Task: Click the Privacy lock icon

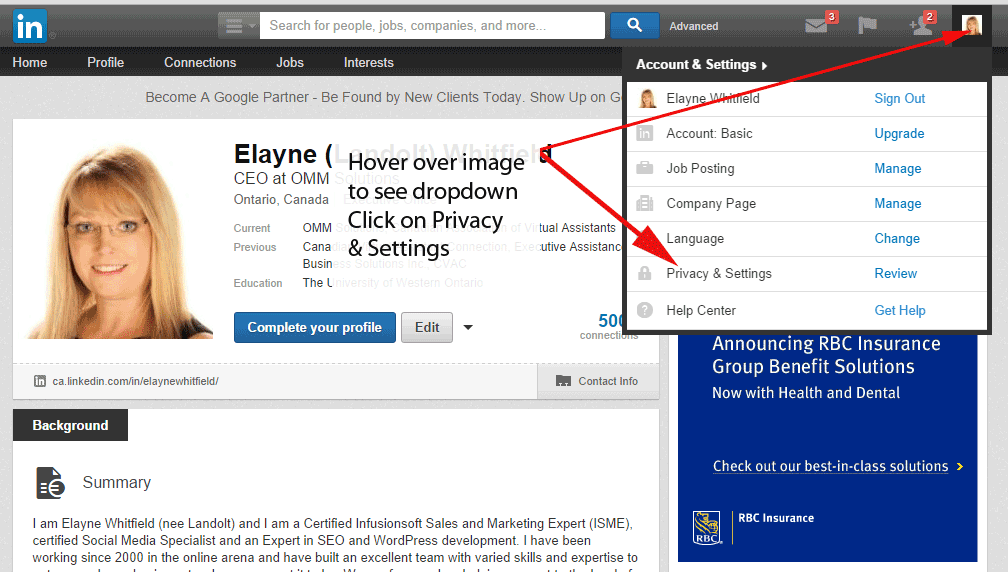Action: tap(644, 273)
